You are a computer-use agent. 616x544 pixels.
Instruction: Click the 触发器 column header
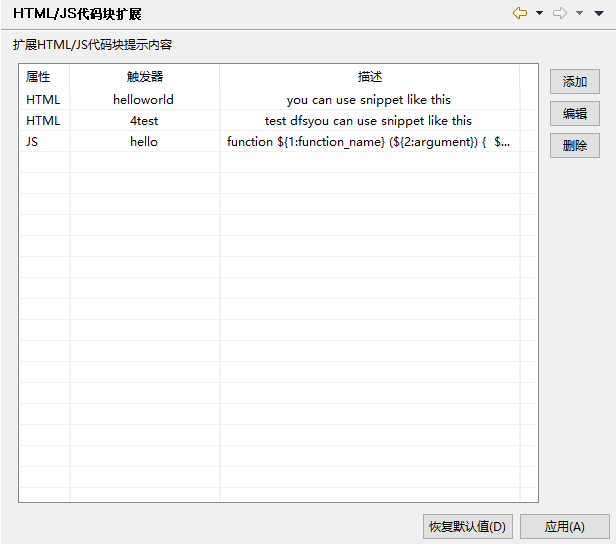click(x=144, y=77)
